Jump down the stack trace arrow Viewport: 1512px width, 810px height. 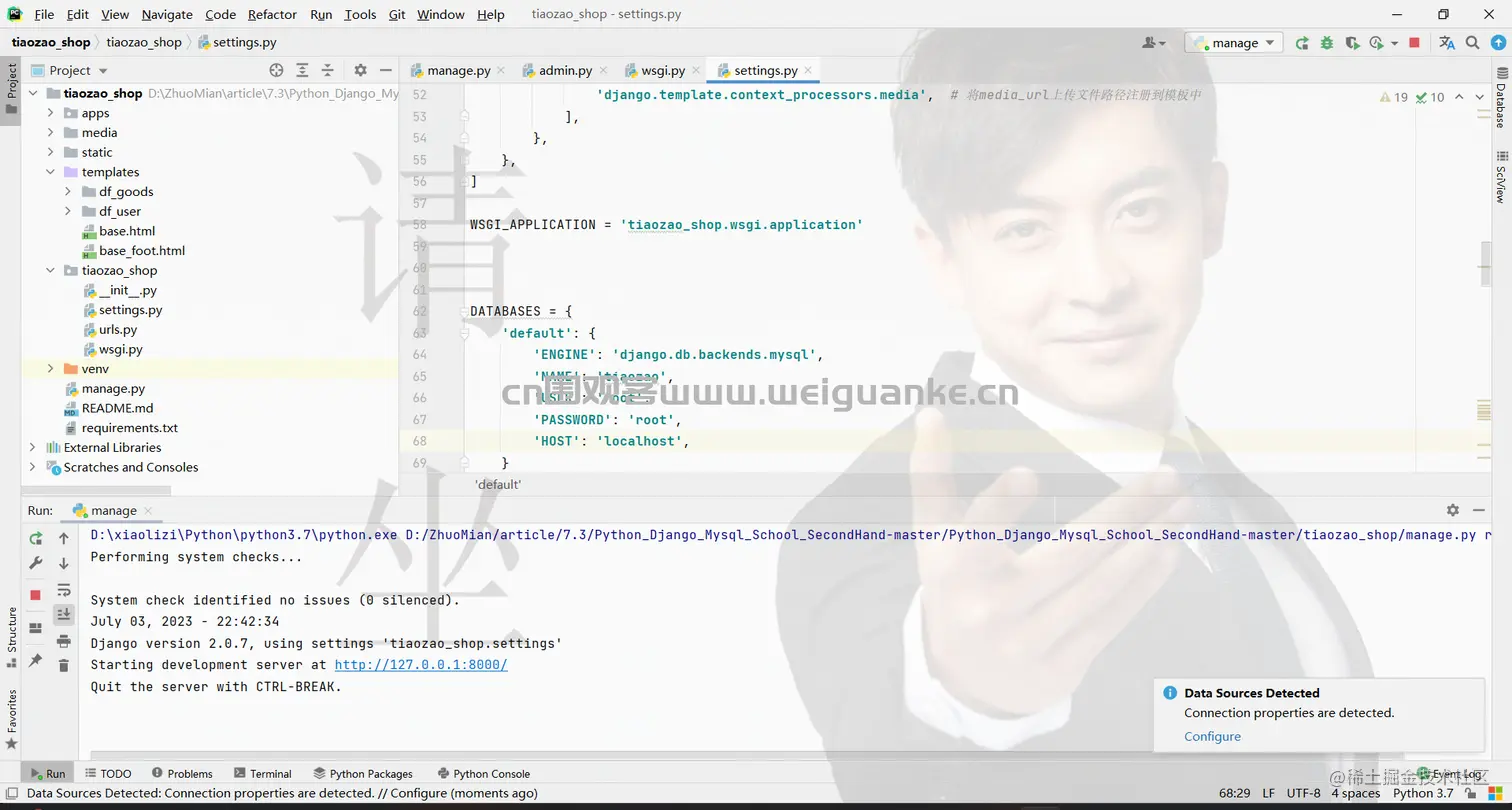(x=64, y=563)
